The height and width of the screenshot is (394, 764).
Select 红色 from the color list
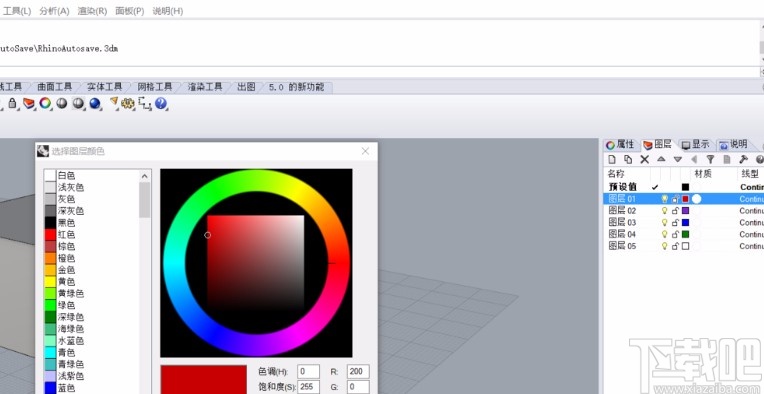pos(66,235)
